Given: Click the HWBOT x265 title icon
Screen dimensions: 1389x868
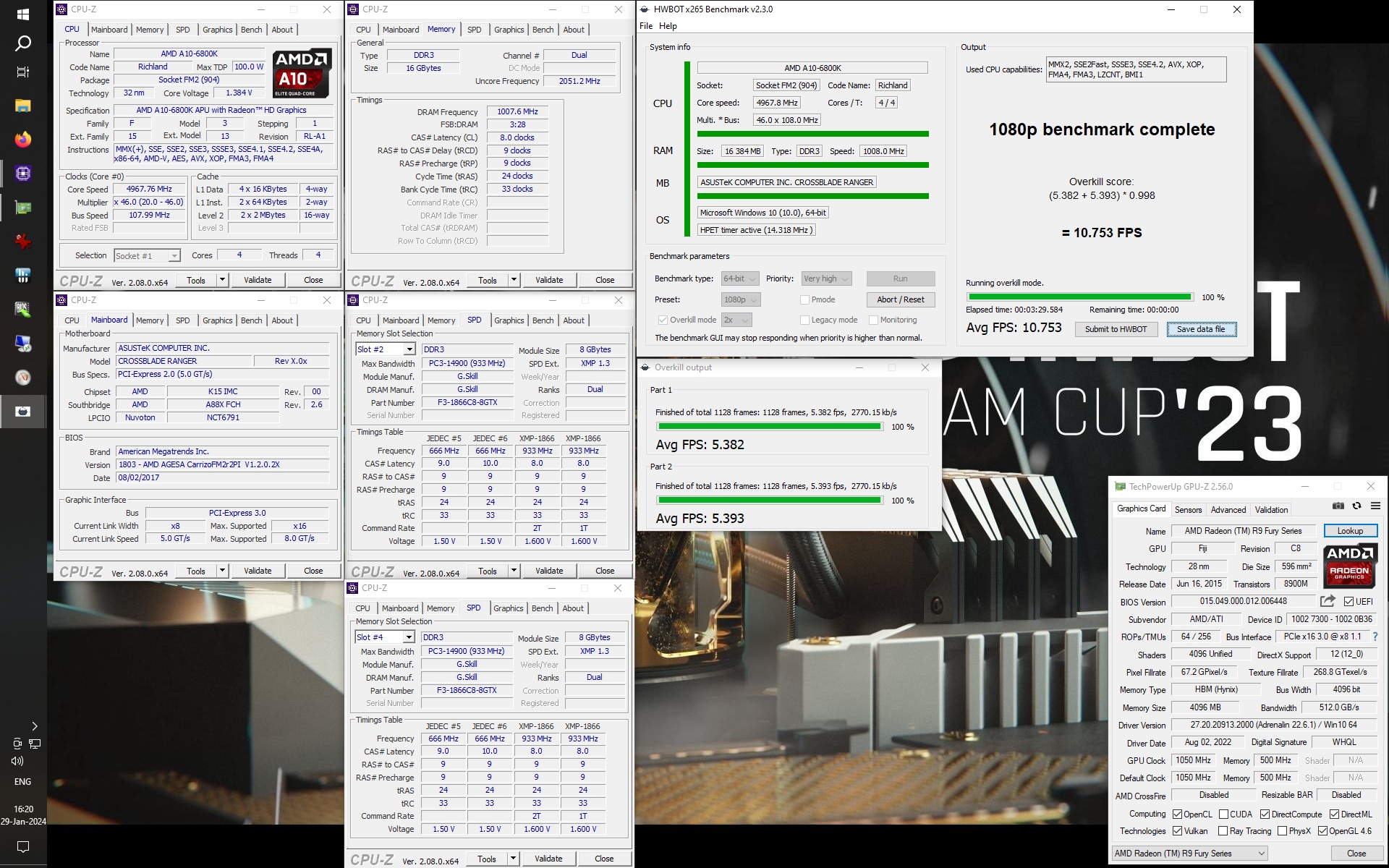Looking at the screenshot, I should pyautogui.click(x=645, y=9).
